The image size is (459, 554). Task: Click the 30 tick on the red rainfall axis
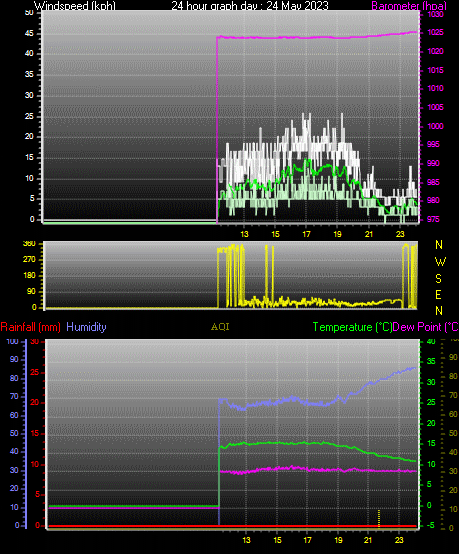(x=35, y=342)
